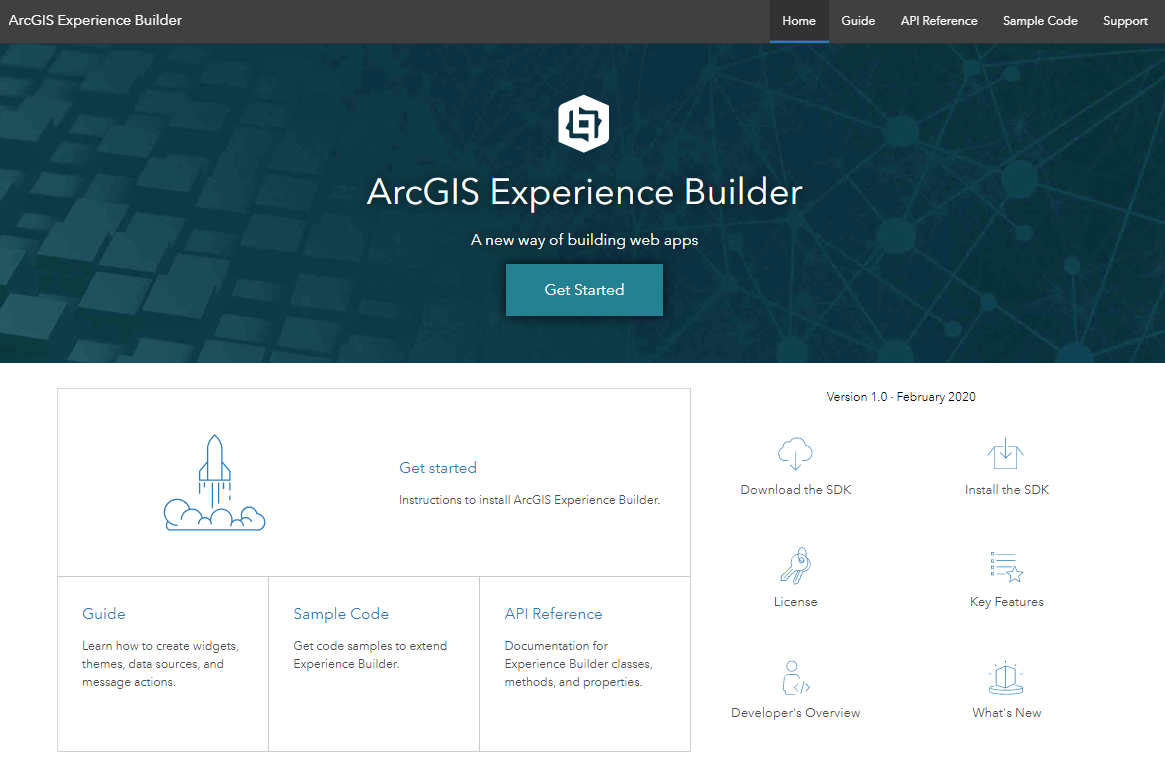Click 'A new way of building web apps'
The width and height of the screenshot is (1165, 766).
click(584, 240)
